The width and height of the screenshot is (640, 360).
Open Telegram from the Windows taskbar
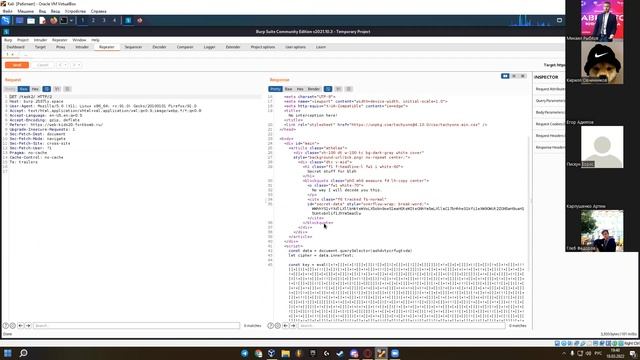(244, 353)
